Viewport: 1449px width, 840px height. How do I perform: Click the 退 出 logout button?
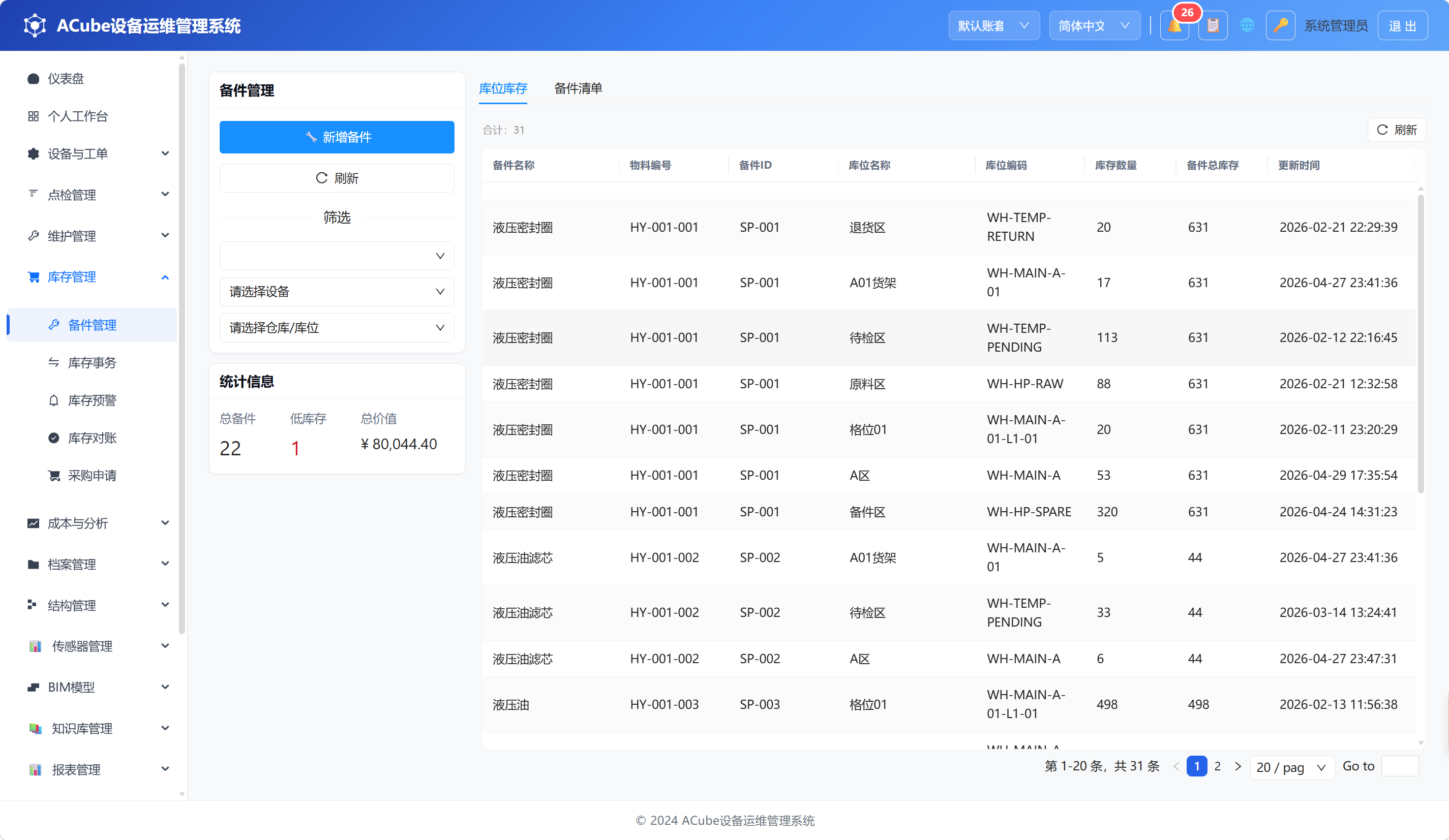(x=1402, y=25)
